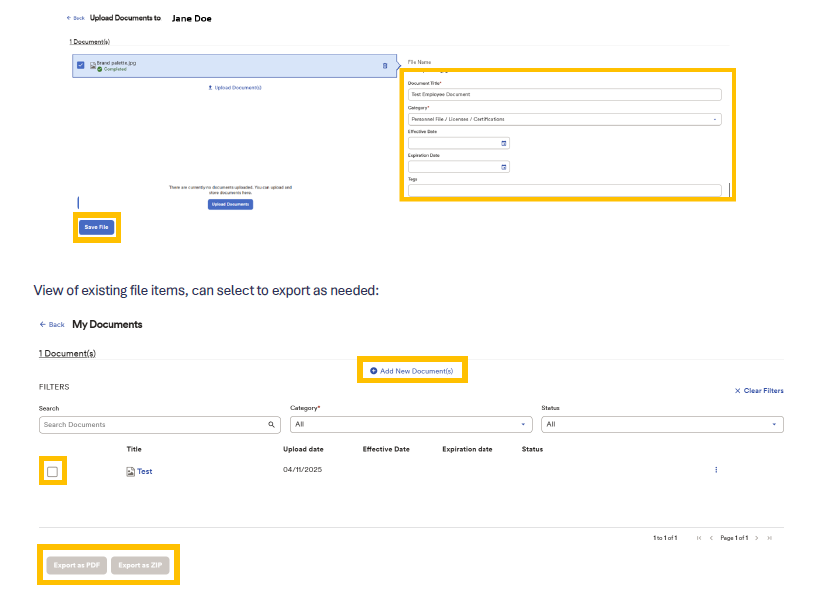The height and width of the screenshot is (595, 836).
Task: Go to the previous page of documents
Action: [x=711, y=538]
